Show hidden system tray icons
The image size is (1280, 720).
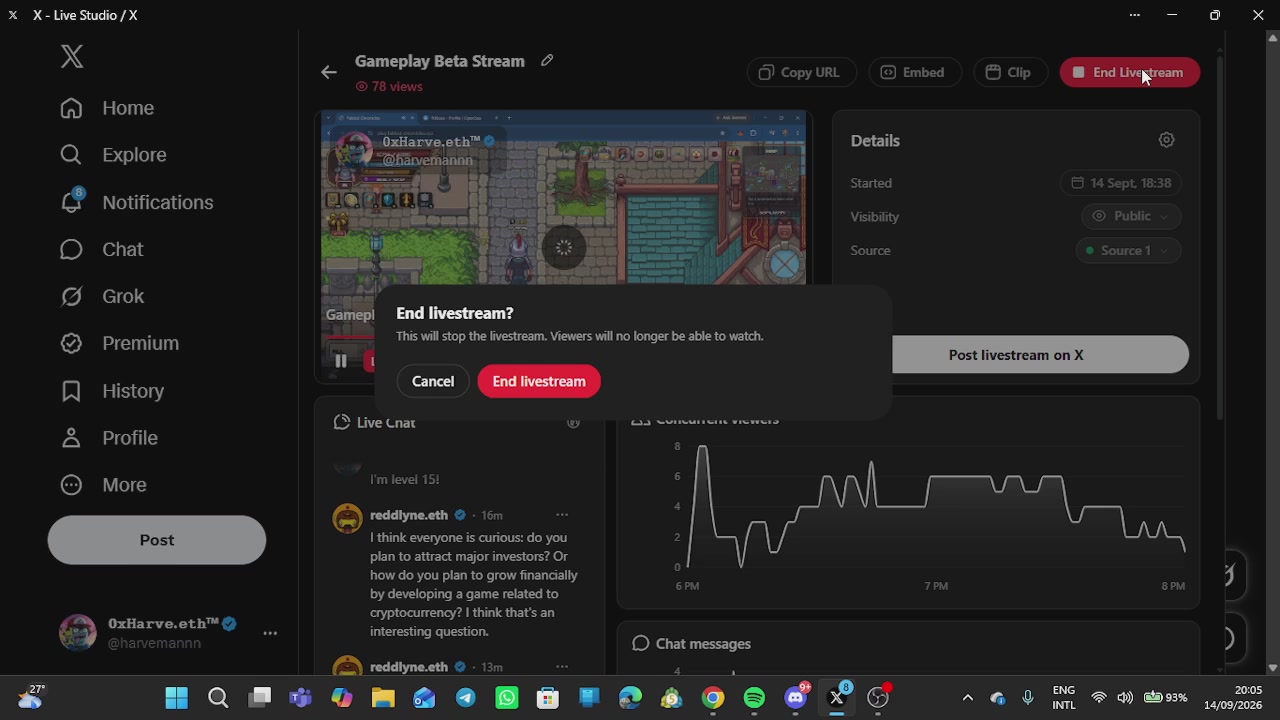pyautogui.click(x=967, y=698)
